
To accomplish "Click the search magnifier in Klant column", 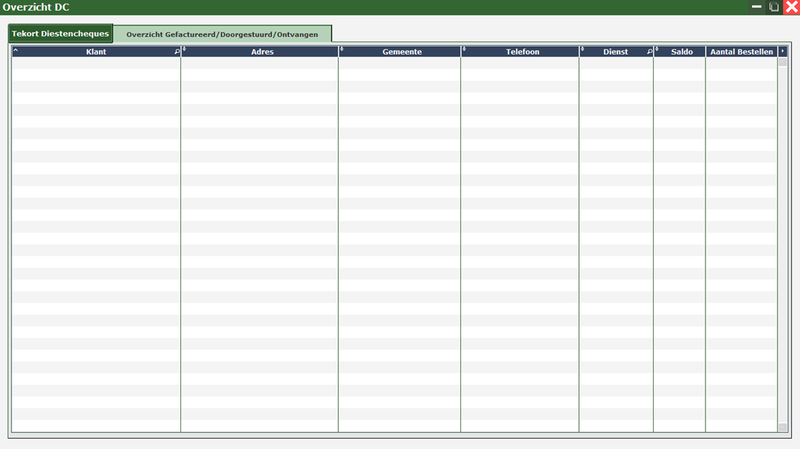I will click(x=176, y=51).
